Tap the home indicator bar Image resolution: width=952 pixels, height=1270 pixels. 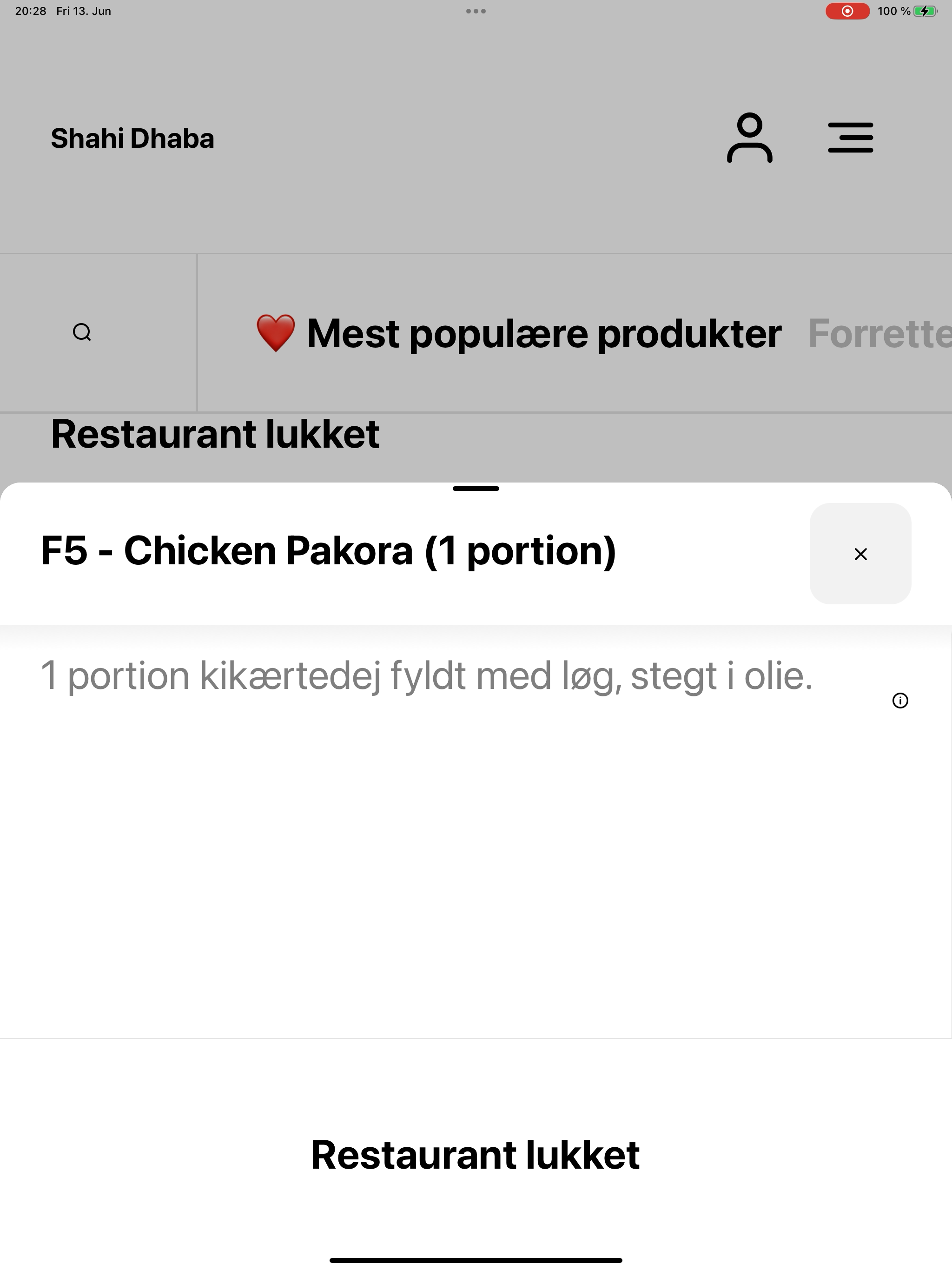point(476,1260)
